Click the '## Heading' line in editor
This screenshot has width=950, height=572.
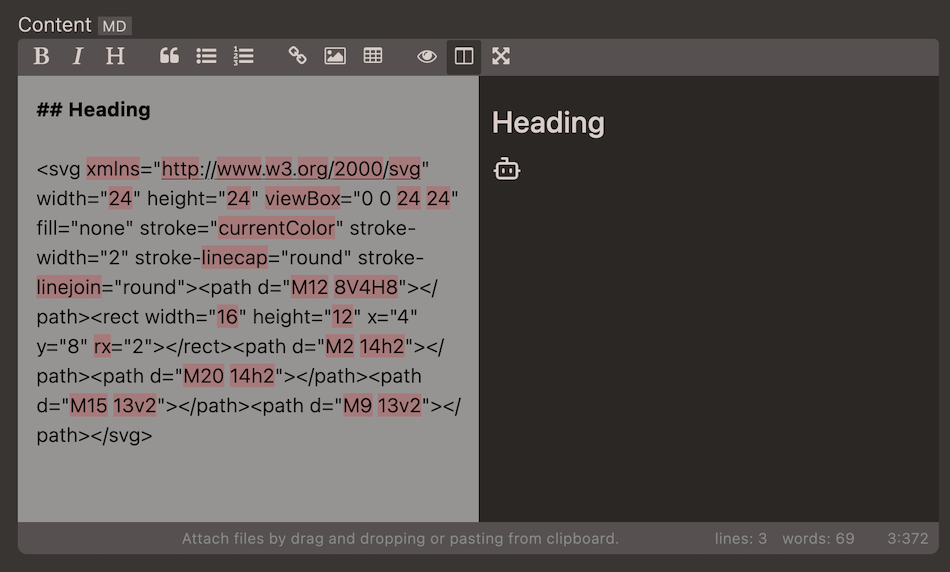point(93,110)
